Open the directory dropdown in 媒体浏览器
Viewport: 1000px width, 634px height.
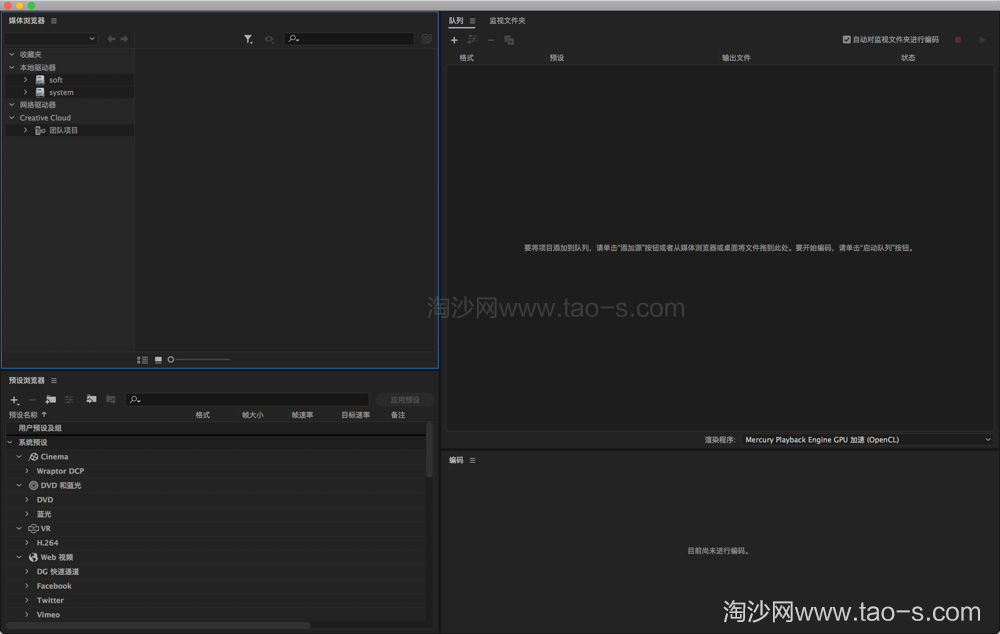[x=50, y=38]
